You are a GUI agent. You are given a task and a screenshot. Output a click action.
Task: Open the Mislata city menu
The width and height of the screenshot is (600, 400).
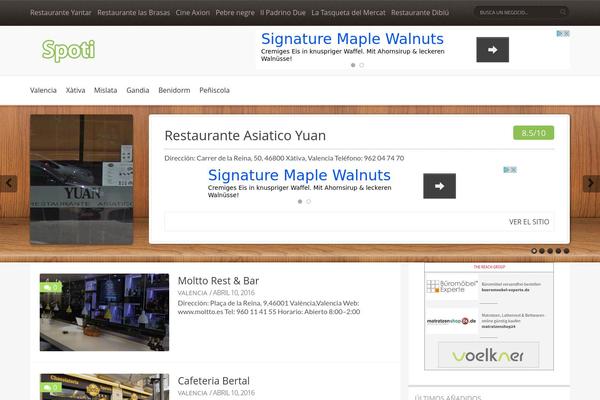pos(106,90)
